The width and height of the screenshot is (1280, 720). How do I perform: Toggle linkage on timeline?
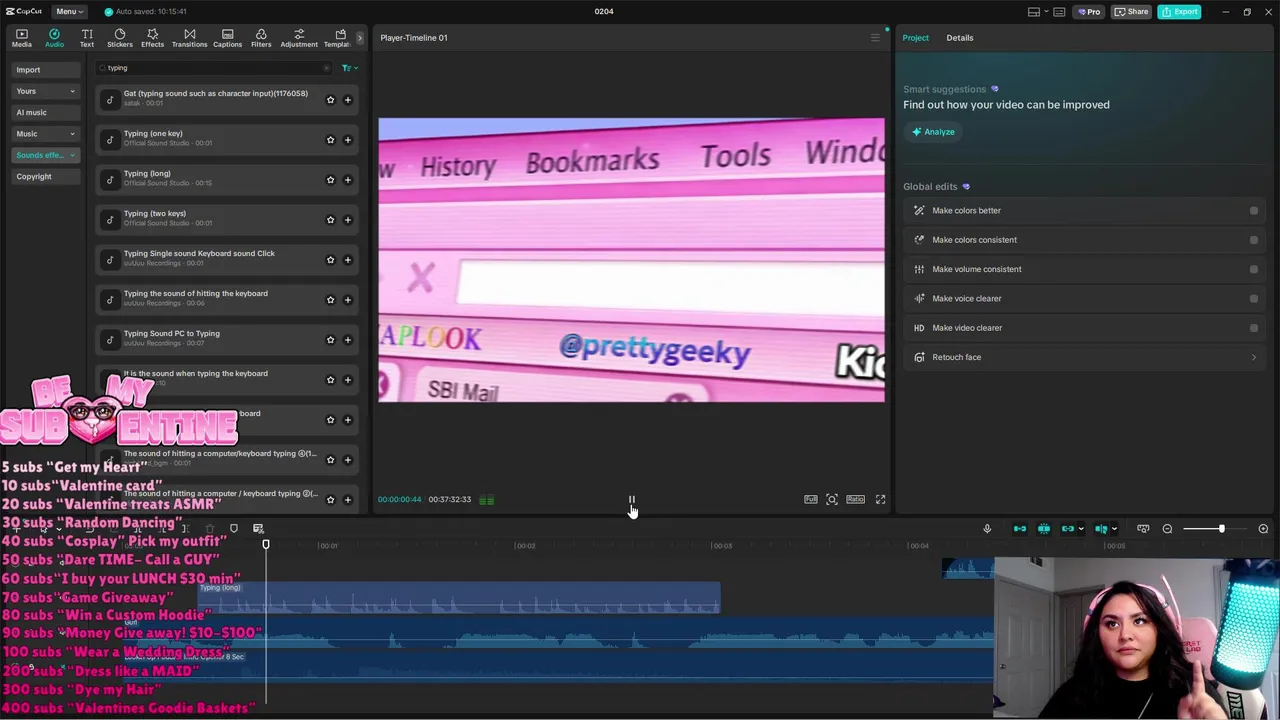(1068, 529)
